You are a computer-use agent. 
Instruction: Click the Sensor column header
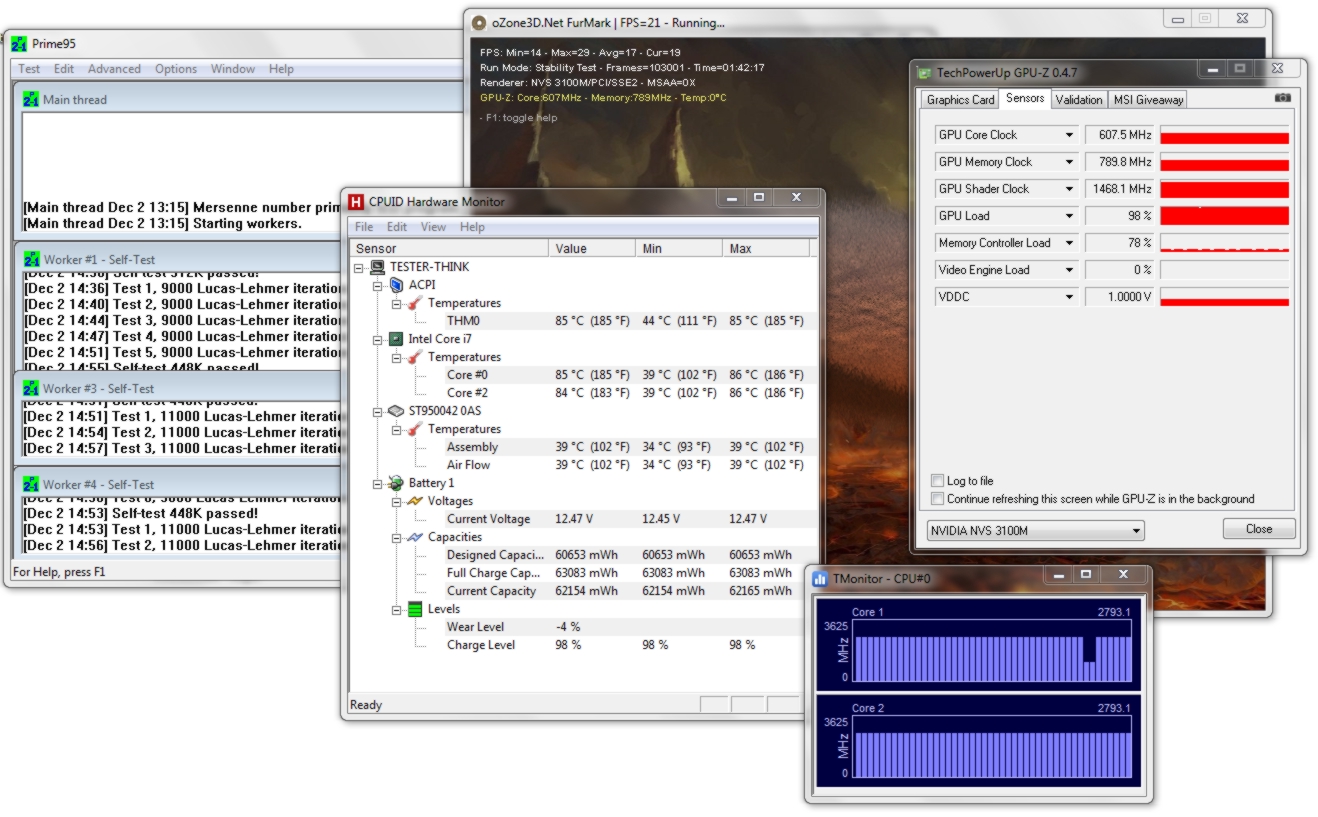[449, 248]
